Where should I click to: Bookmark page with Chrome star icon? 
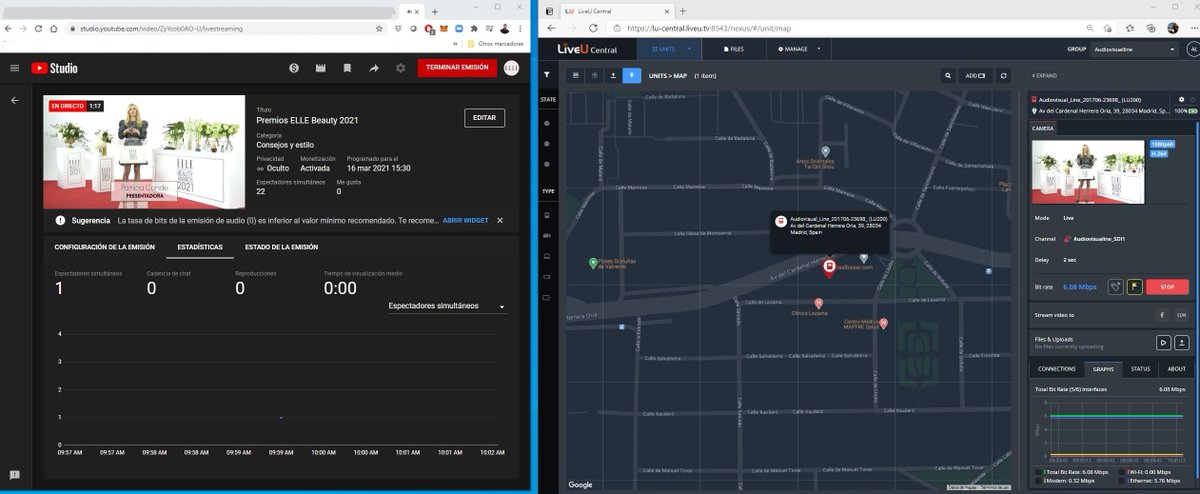tap(380, 29)
